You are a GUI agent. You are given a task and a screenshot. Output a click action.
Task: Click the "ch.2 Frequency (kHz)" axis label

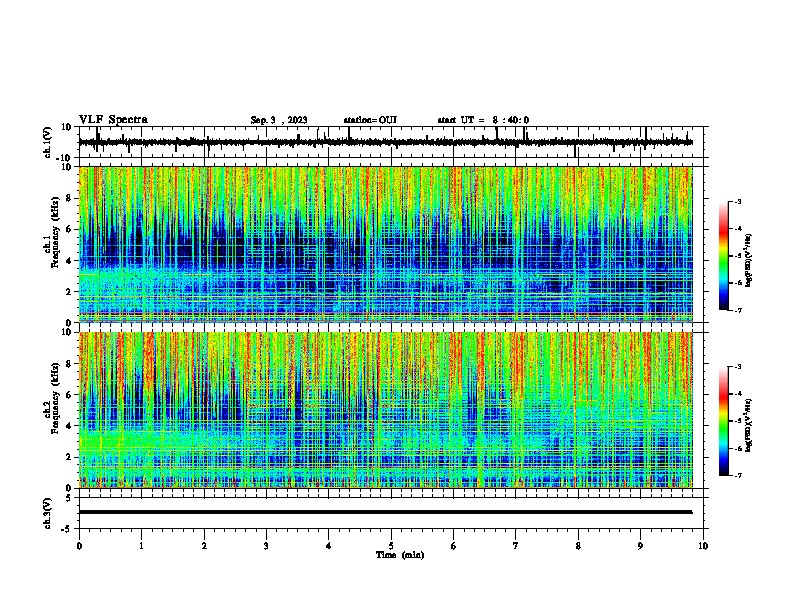coord(53,398)
